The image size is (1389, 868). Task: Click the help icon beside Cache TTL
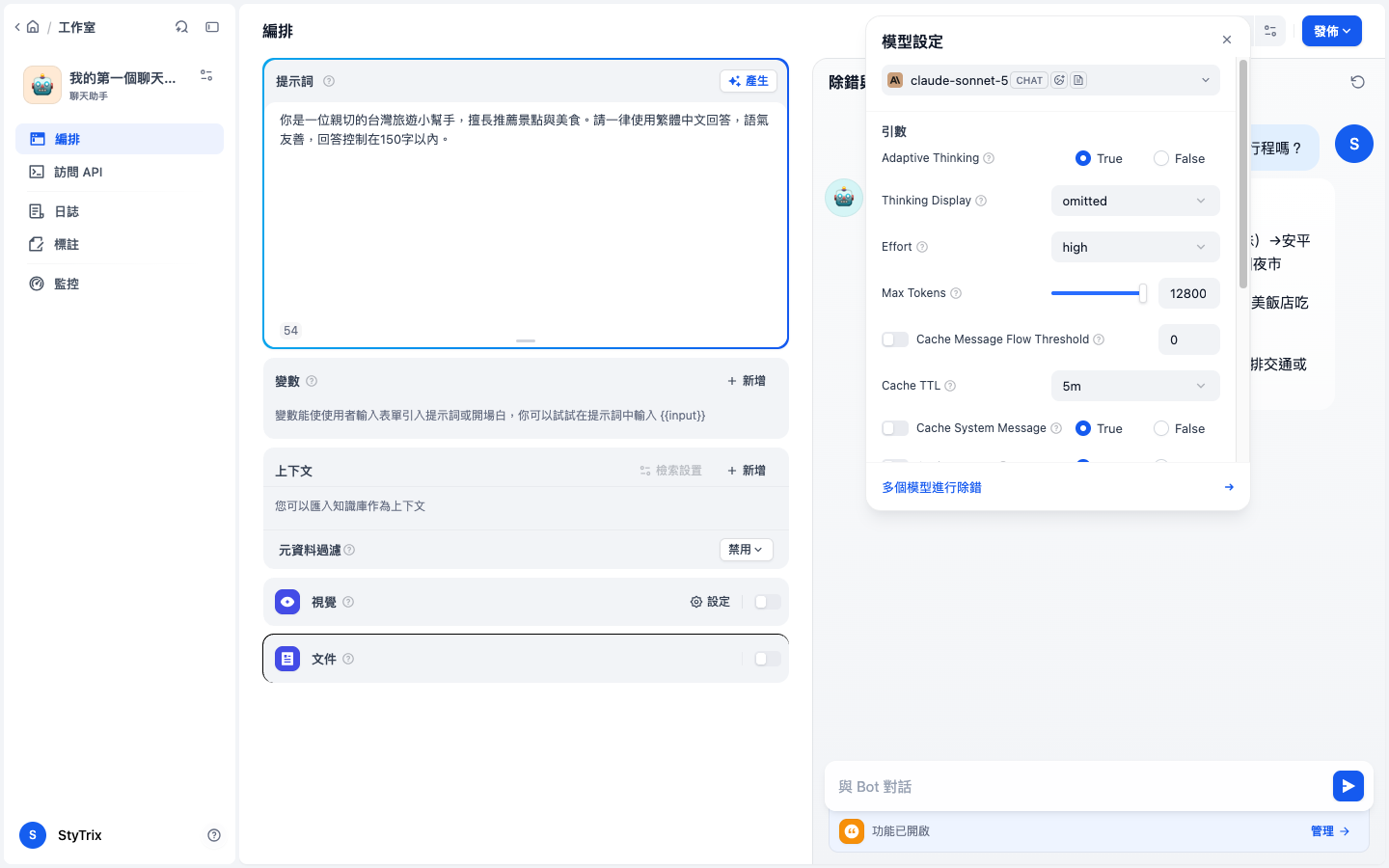(950, 386)
